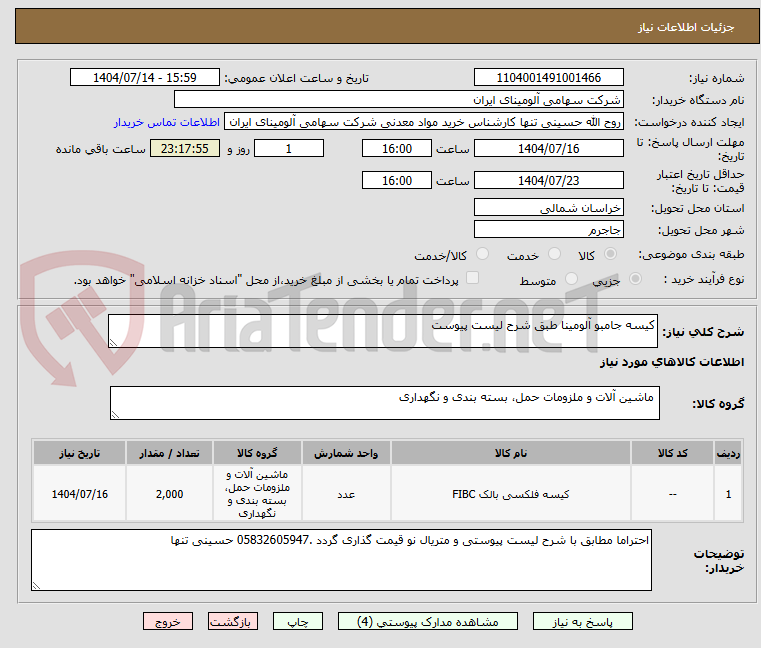Click the quantity cell 2,000
The height and width of the screenshot is (648, 761).
coord(169,494)
